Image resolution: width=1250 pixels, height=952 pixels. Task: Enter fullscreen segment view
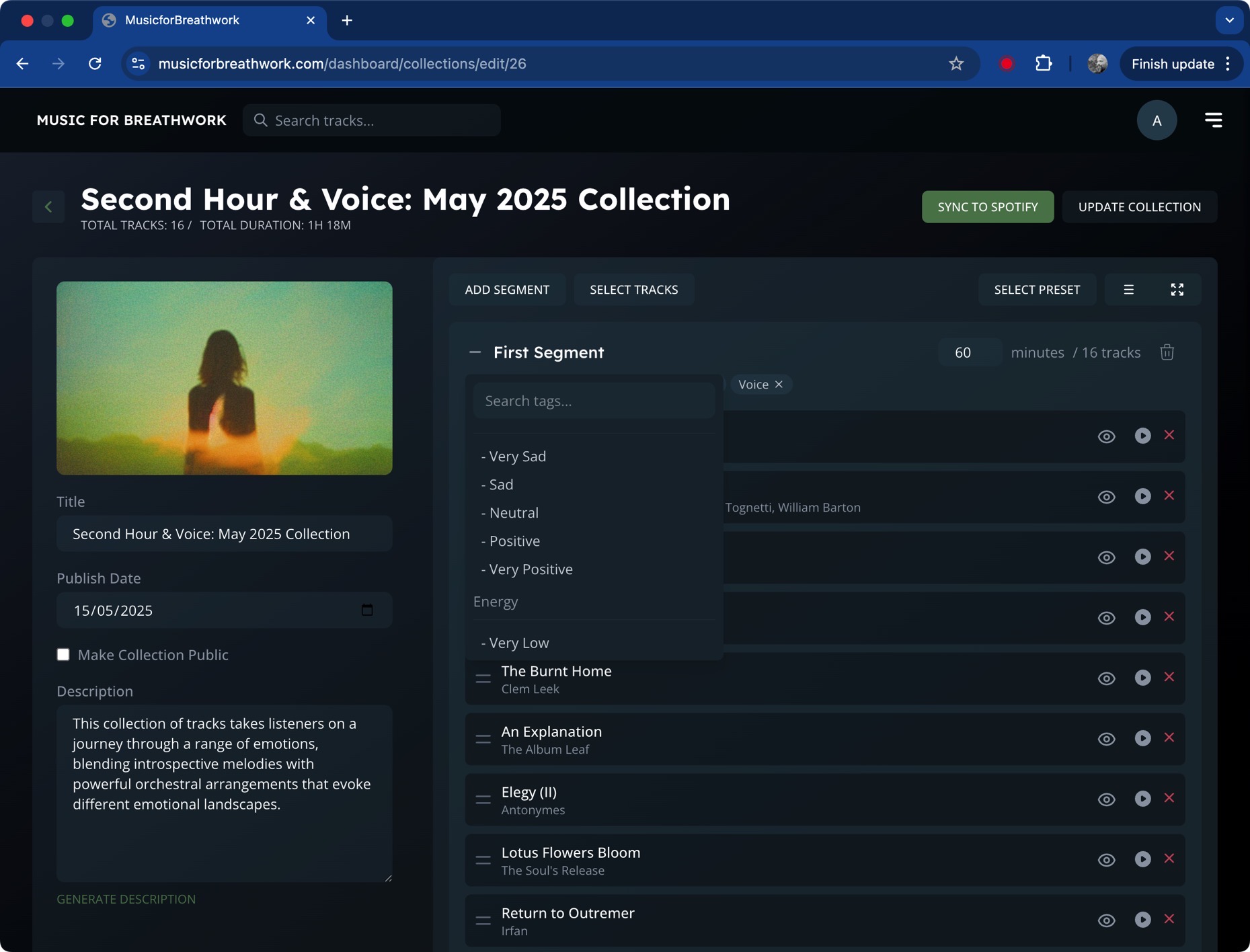(x=1177, y=290)
